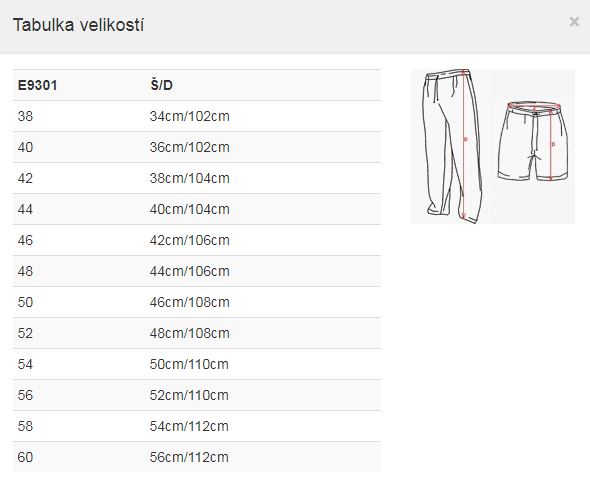Select the Š/D column header
590x484 pixels.
coord(161,85)
